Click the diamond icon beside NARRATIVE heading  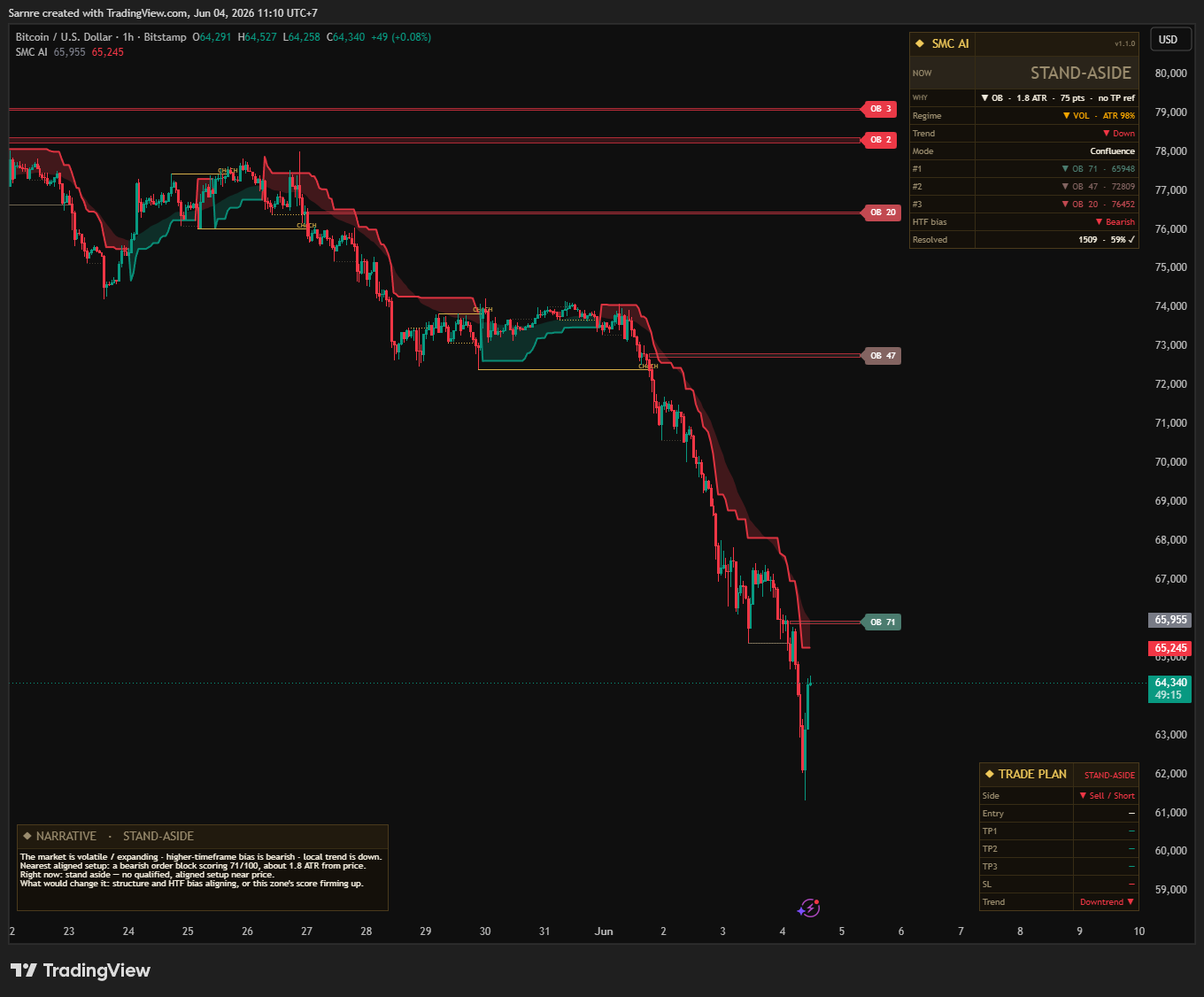27,836
